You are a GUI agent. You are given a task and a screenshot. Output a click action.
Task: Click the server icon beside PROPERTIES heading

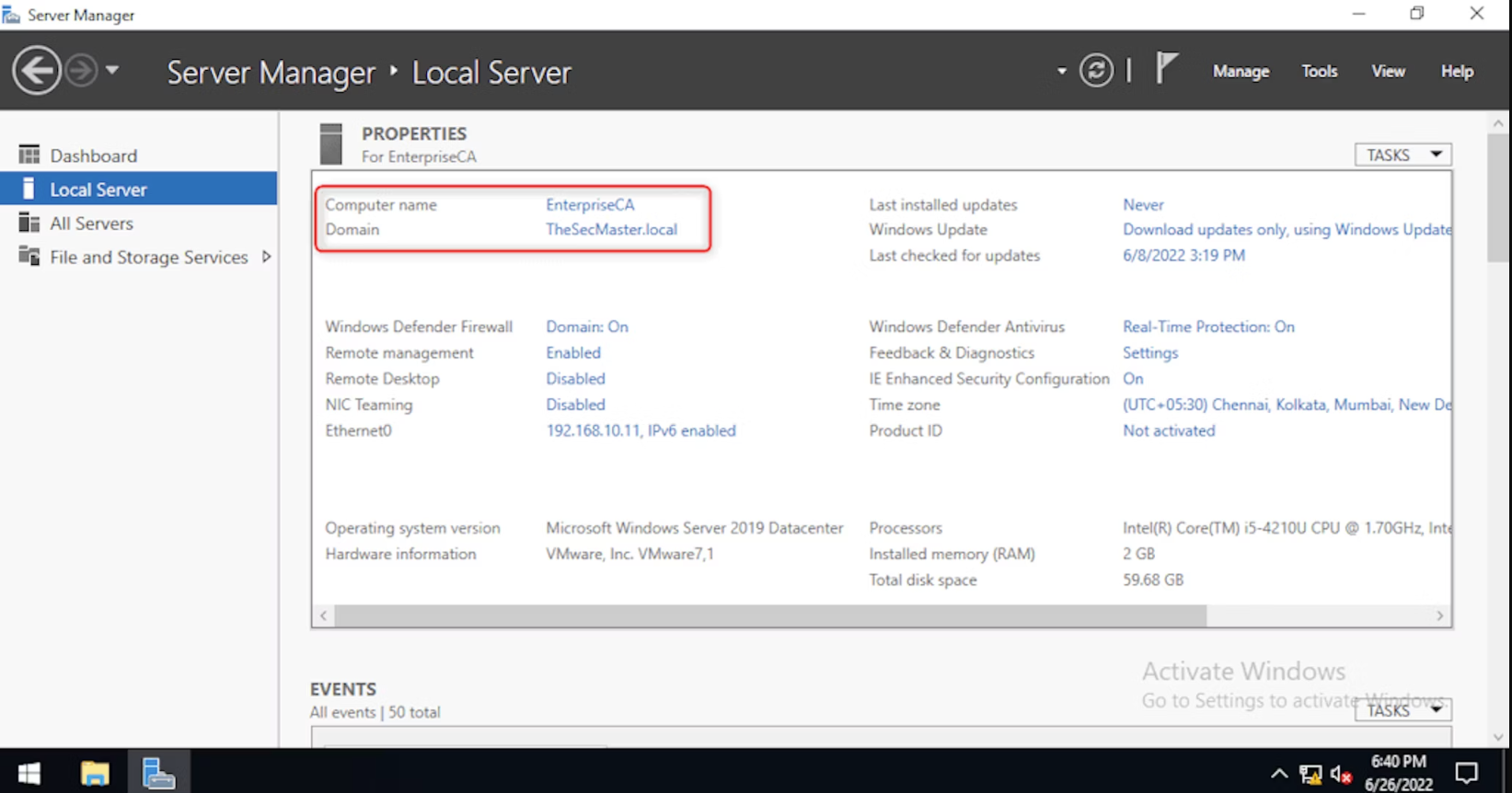point(330,144)
